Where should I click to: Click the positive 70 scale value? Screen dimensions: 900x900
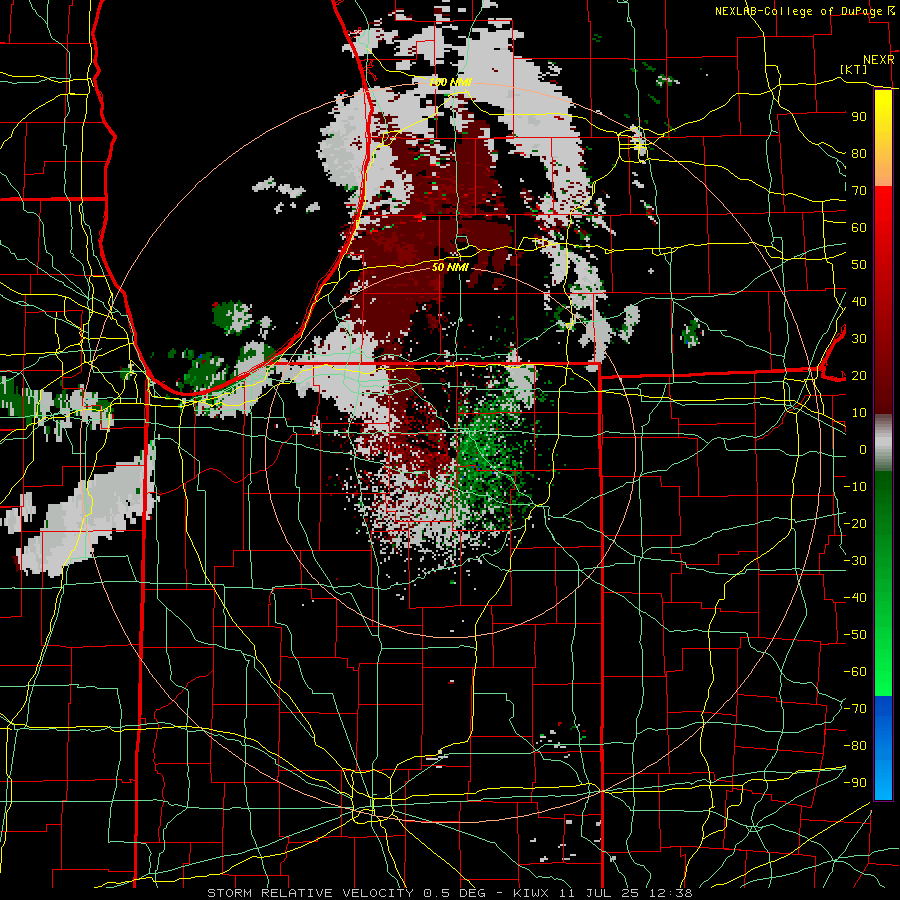coord(859,191)
